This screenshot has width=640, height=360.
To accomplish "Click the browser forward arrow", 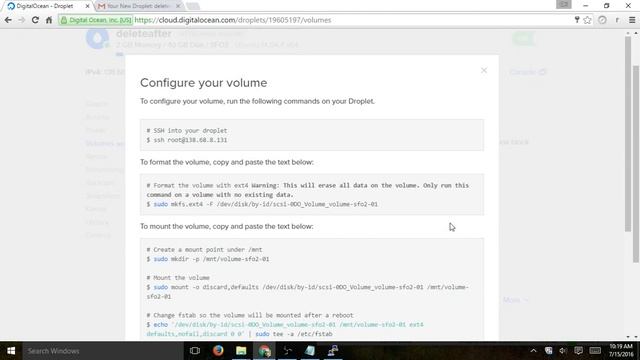I will point(22,20).
